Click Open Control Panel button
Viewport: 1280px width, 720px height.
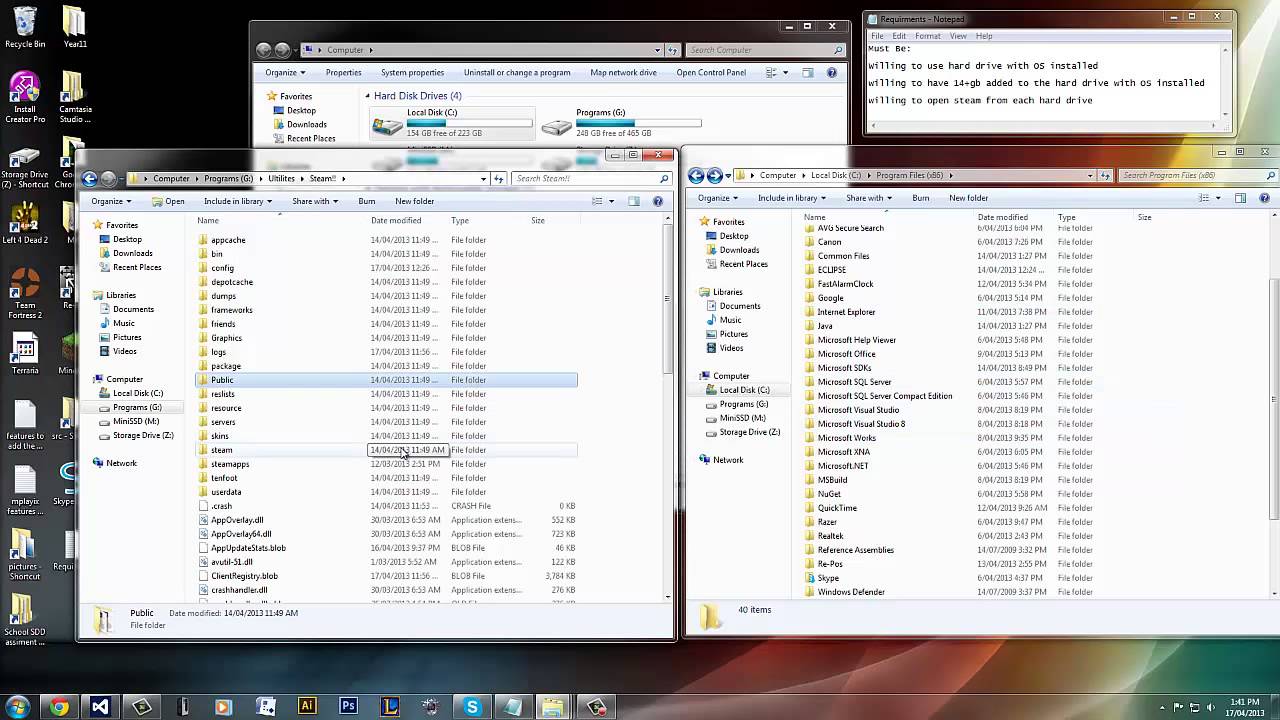click(x=711, y=73)
